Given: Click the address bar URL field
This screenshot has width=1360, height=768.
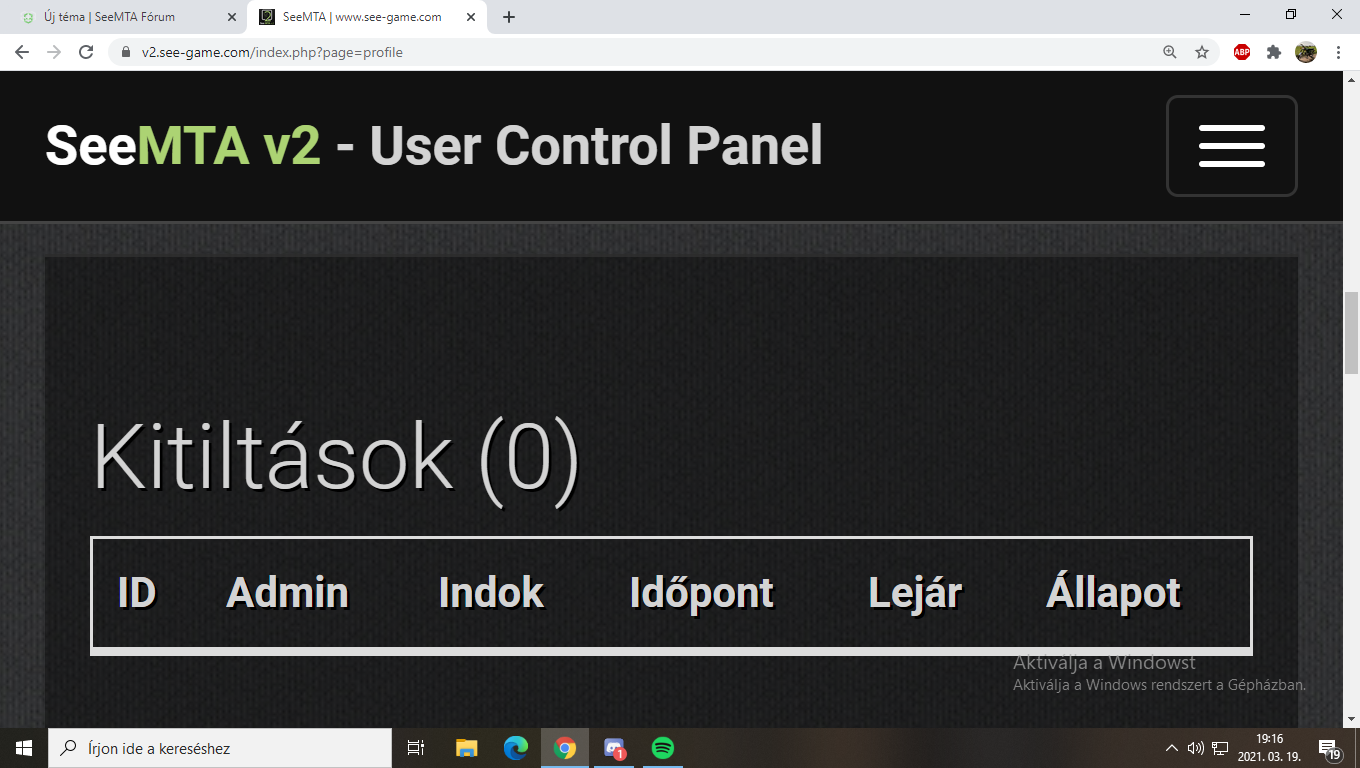Looking at the screenshot, I should pos(640,52).
